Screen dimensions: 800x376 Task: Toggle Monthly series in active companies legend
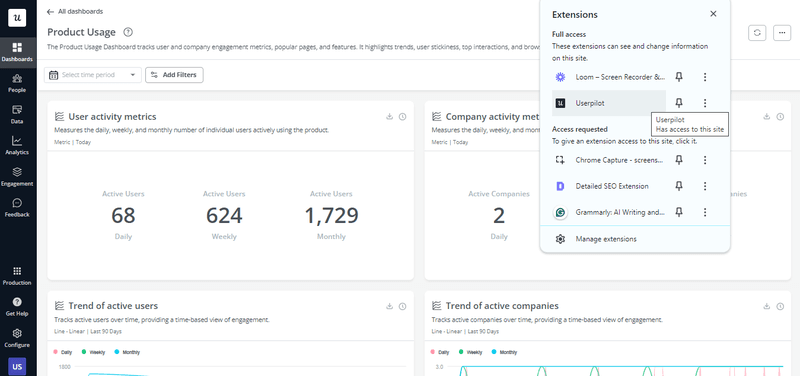[504, 352]
